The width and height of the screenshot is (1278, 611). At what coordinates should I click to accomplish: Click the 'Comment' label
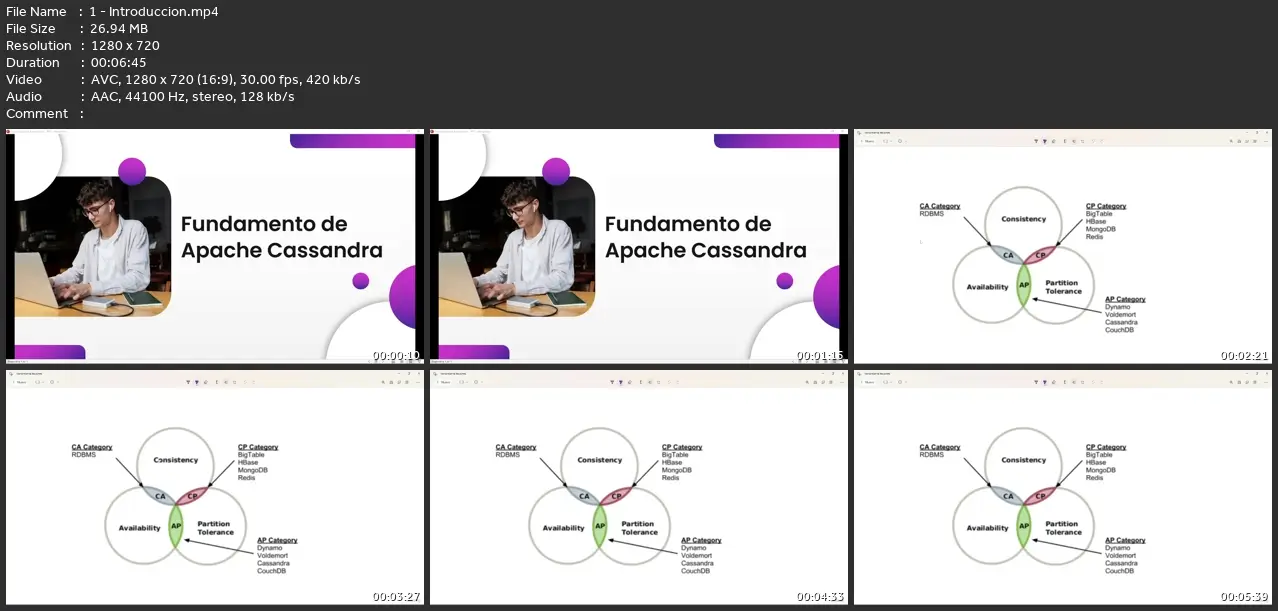[x=37, y=114]
